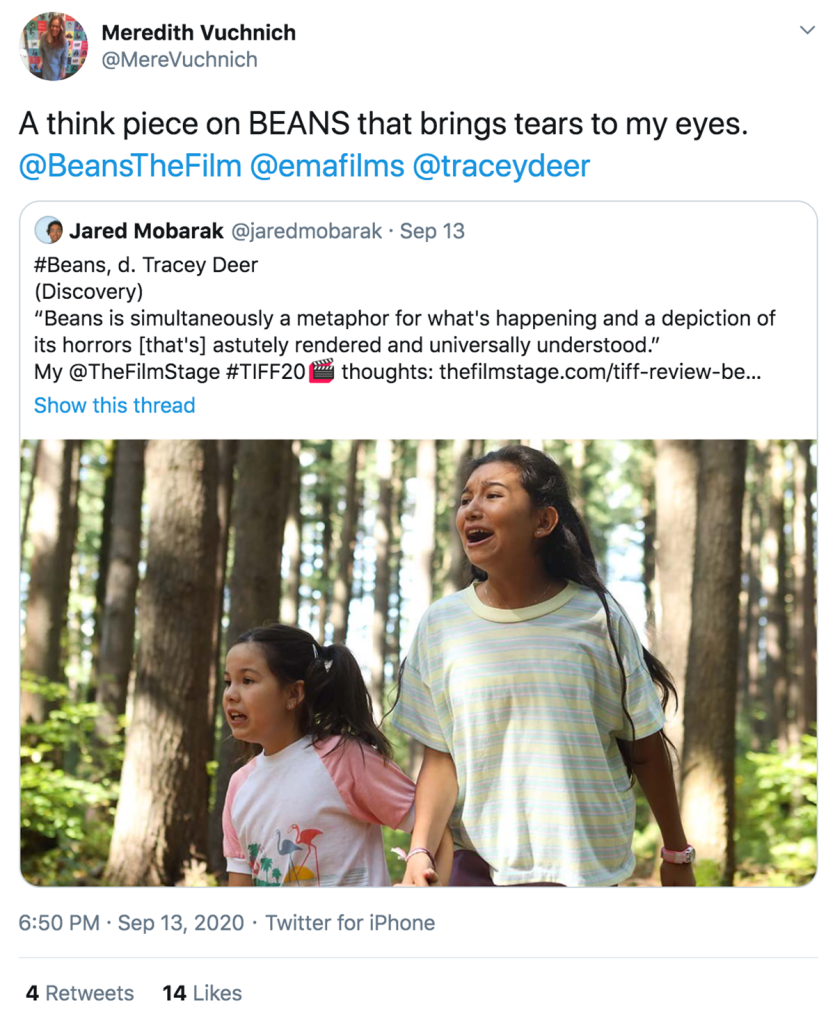The image size is (835, 1023).
Task: Click the Sep 13 quoted tweet date
Action: 432,231
